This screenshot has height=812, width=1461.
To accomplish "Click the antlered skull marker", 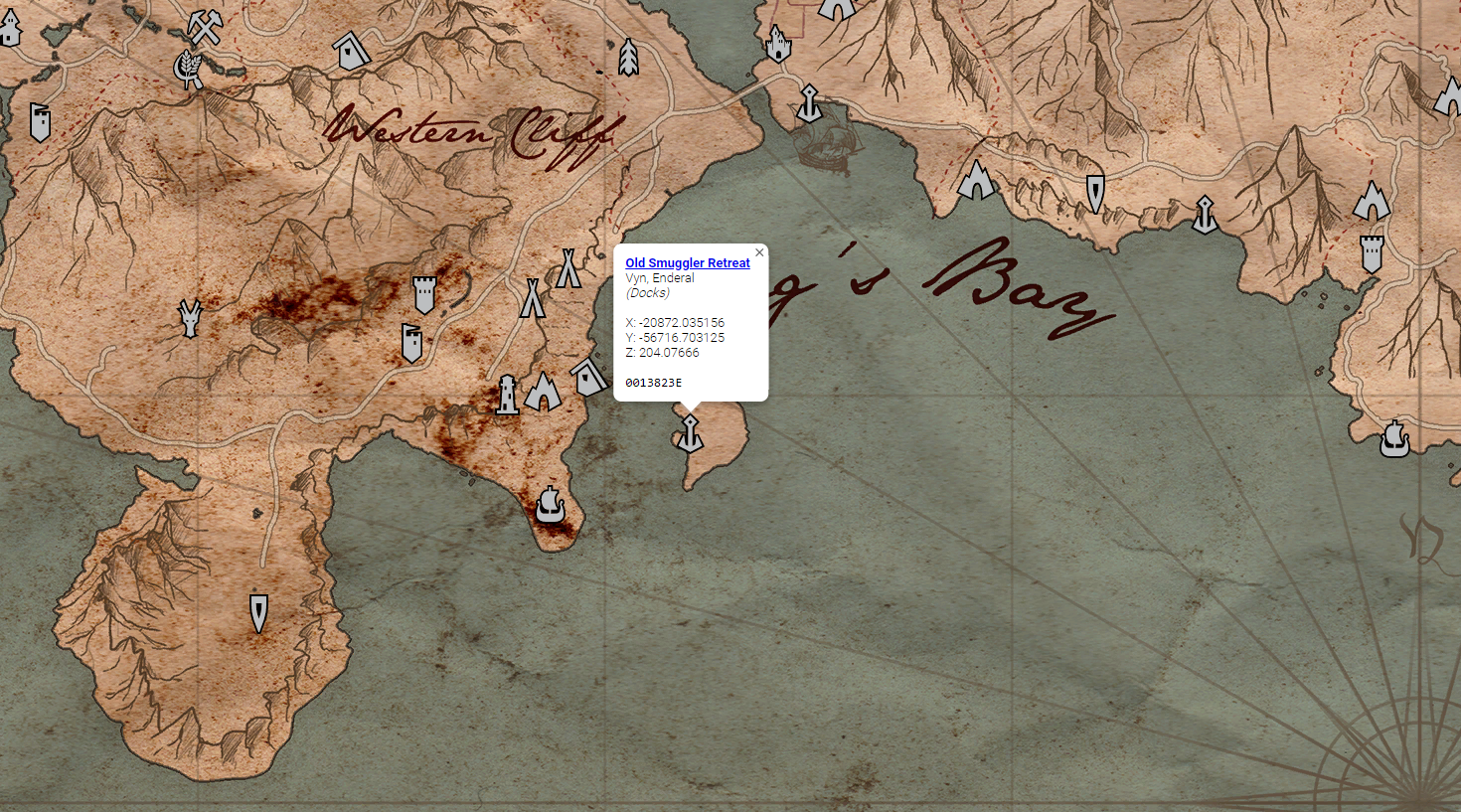I will [x=190, y=319].
